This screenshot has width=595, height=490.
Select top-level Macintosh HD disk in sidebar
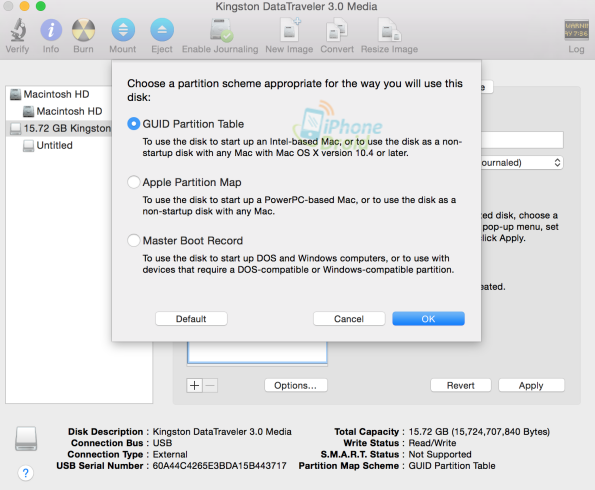point(59,94)
